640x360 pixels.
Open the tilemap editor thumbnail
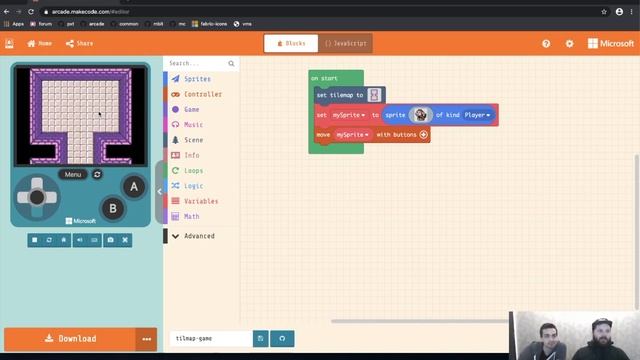(374, 95)
